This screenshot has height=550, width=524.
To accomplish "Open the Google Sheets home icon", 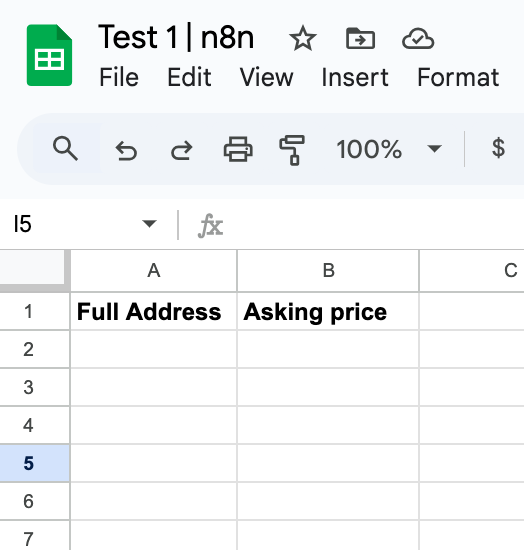I will pos(49,55).
